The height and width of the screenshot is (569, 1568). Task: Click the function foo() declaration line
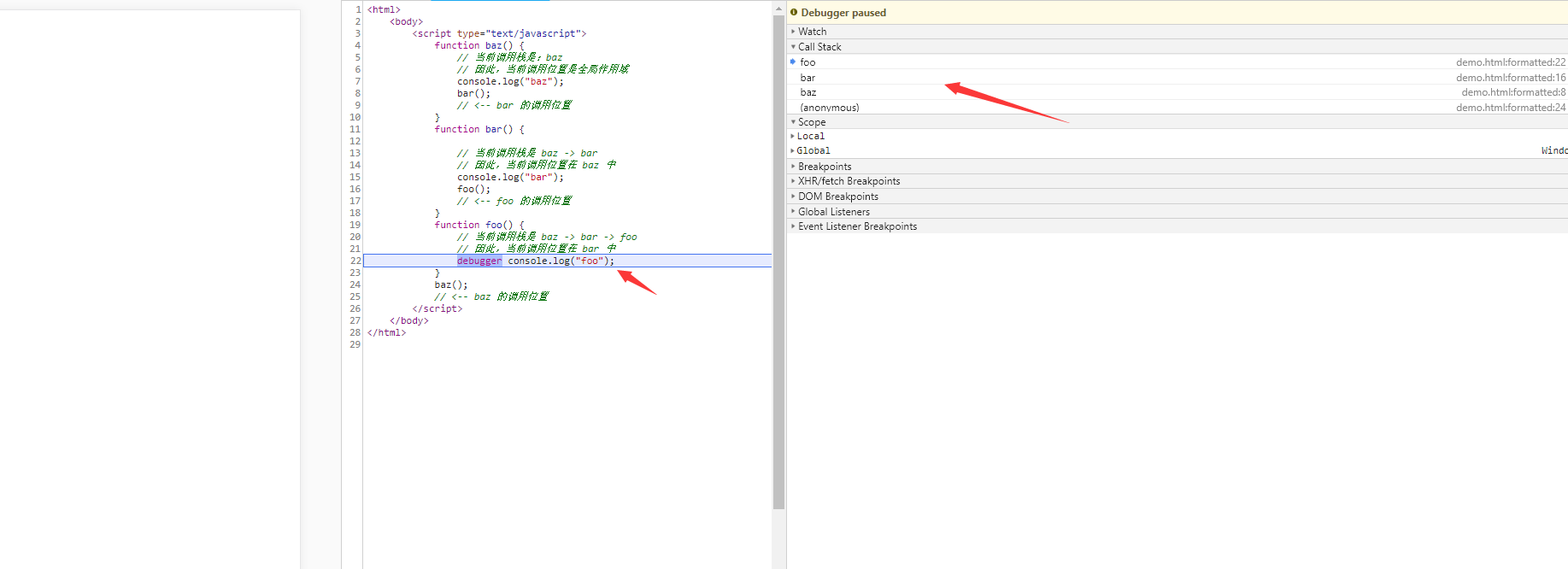click(479, 225)
